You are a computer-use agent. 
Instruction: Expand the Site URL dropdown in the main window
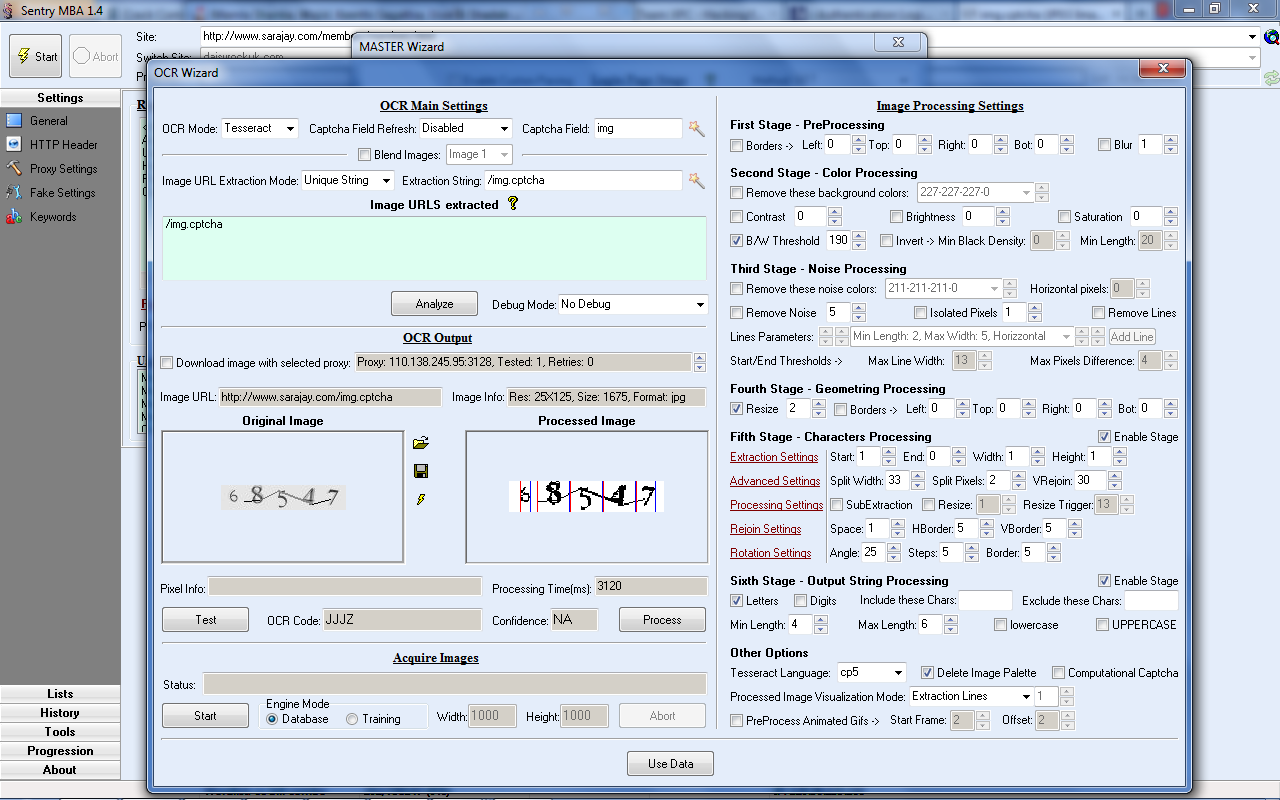point(1252,37)
